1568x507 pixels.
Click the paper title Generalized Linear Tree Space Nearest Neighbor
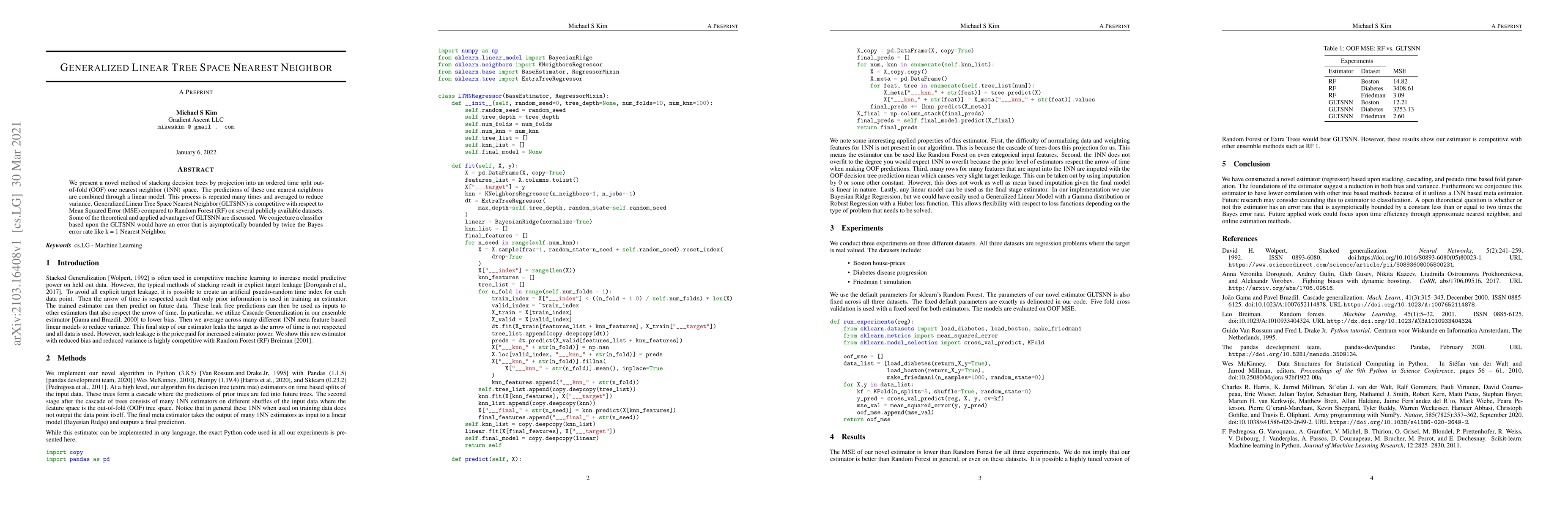pos(196,68)
